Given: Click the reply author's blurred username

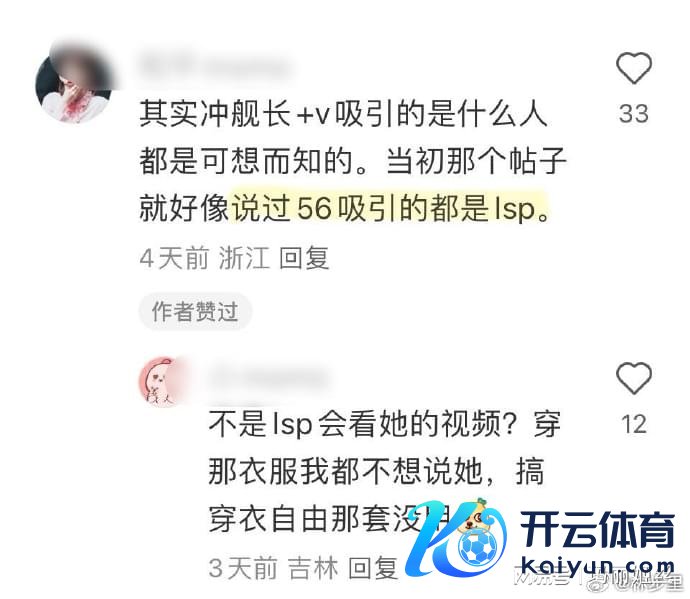Looking at the screenshot, I should (x=269, y=379).
